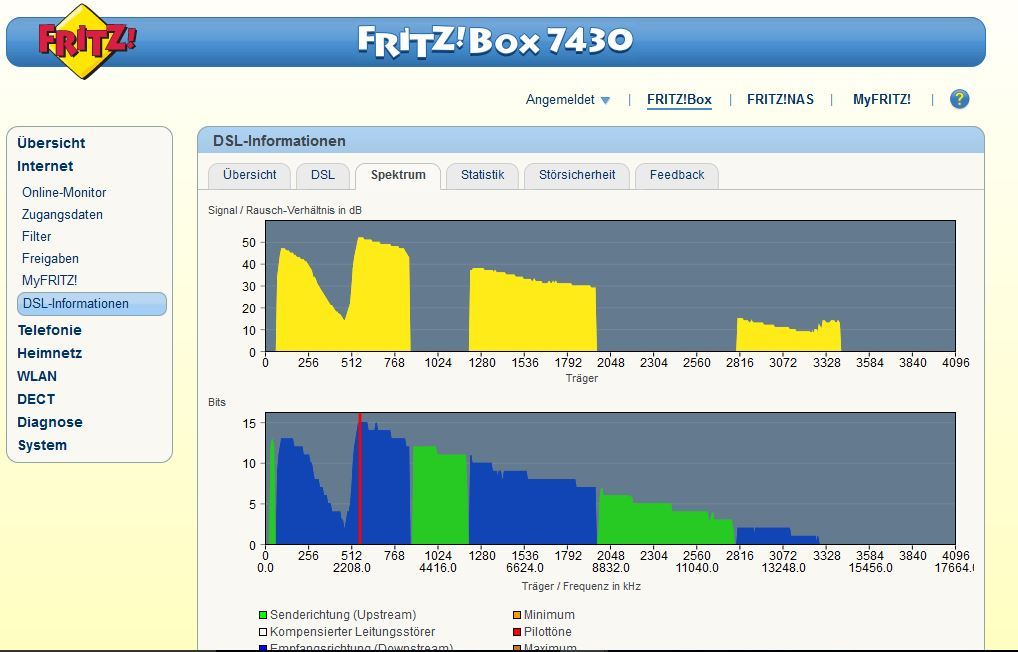Click the yellow signal-to-noise ratio chart
This screenshot has height=652, width=1018.
coord(610,286)
